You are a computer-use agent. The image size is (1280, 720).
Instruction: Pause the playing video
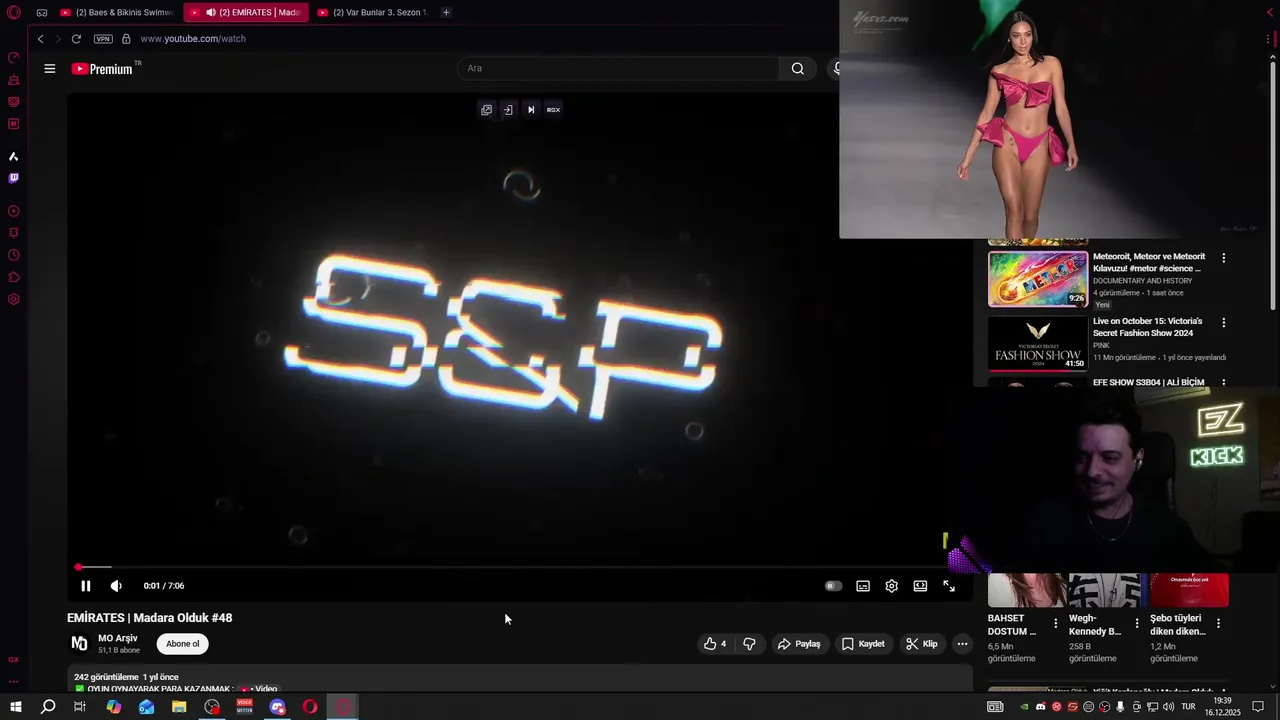tap(85, 586)
